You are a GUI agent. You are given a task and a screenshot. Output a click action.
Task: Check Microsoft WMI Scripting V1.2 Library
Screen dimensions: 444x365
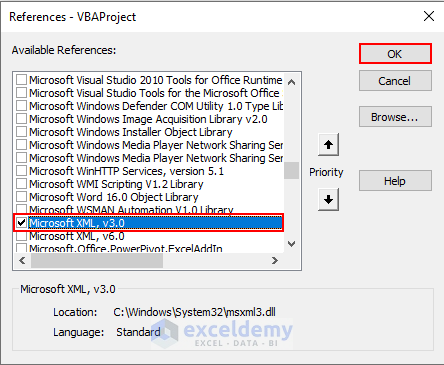pyautogui.click(x=21, y=184)
